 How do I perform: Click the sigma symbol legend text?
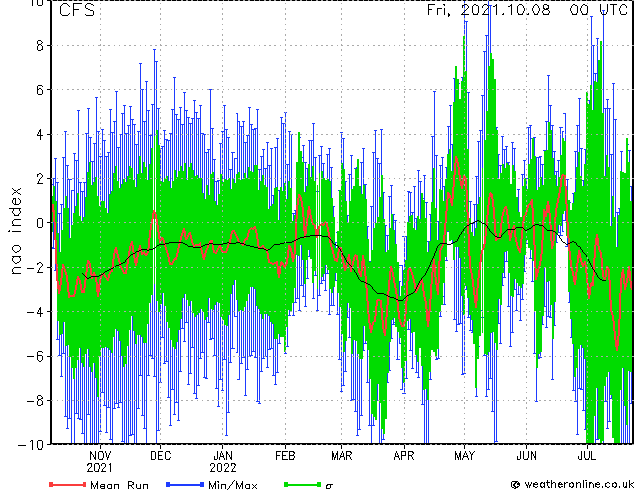[329, 486]
